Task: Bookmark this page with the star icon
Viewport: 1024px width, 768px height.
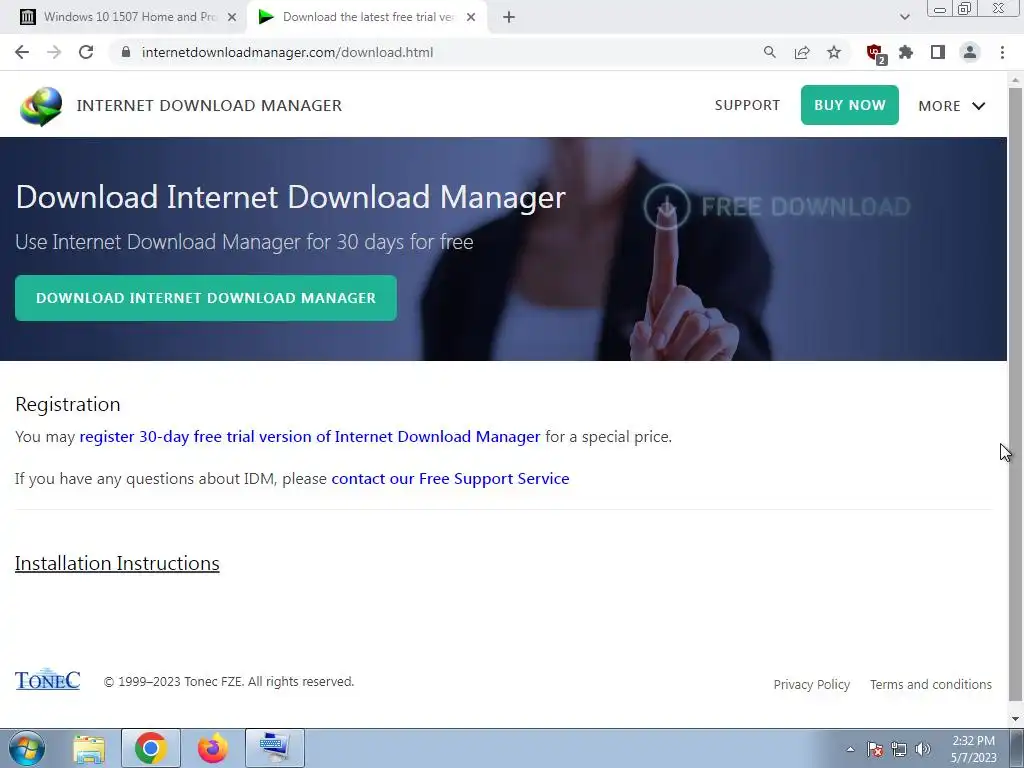Action: point(834,52)
